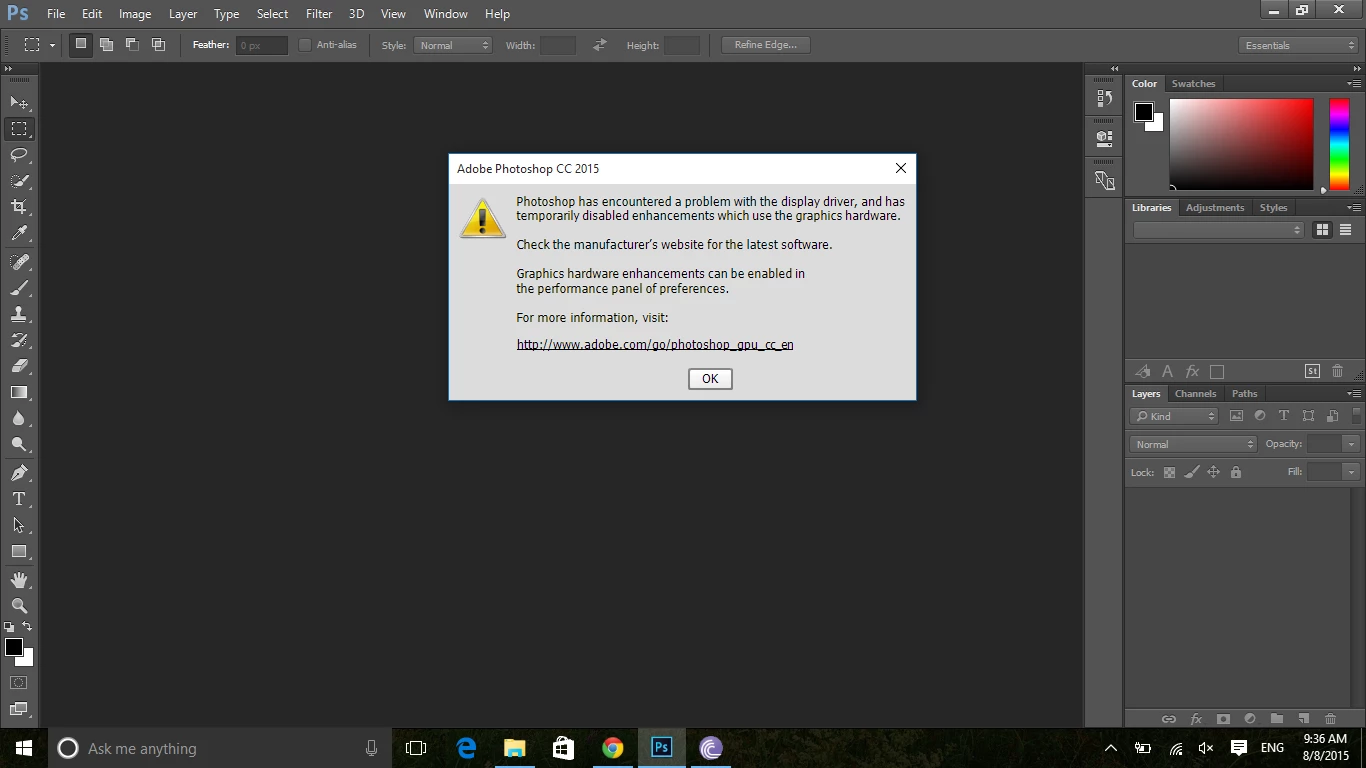This screenshot has height=768, width=1366.
Task: Select the Dodge tool
Action: (x=19, y=445)
